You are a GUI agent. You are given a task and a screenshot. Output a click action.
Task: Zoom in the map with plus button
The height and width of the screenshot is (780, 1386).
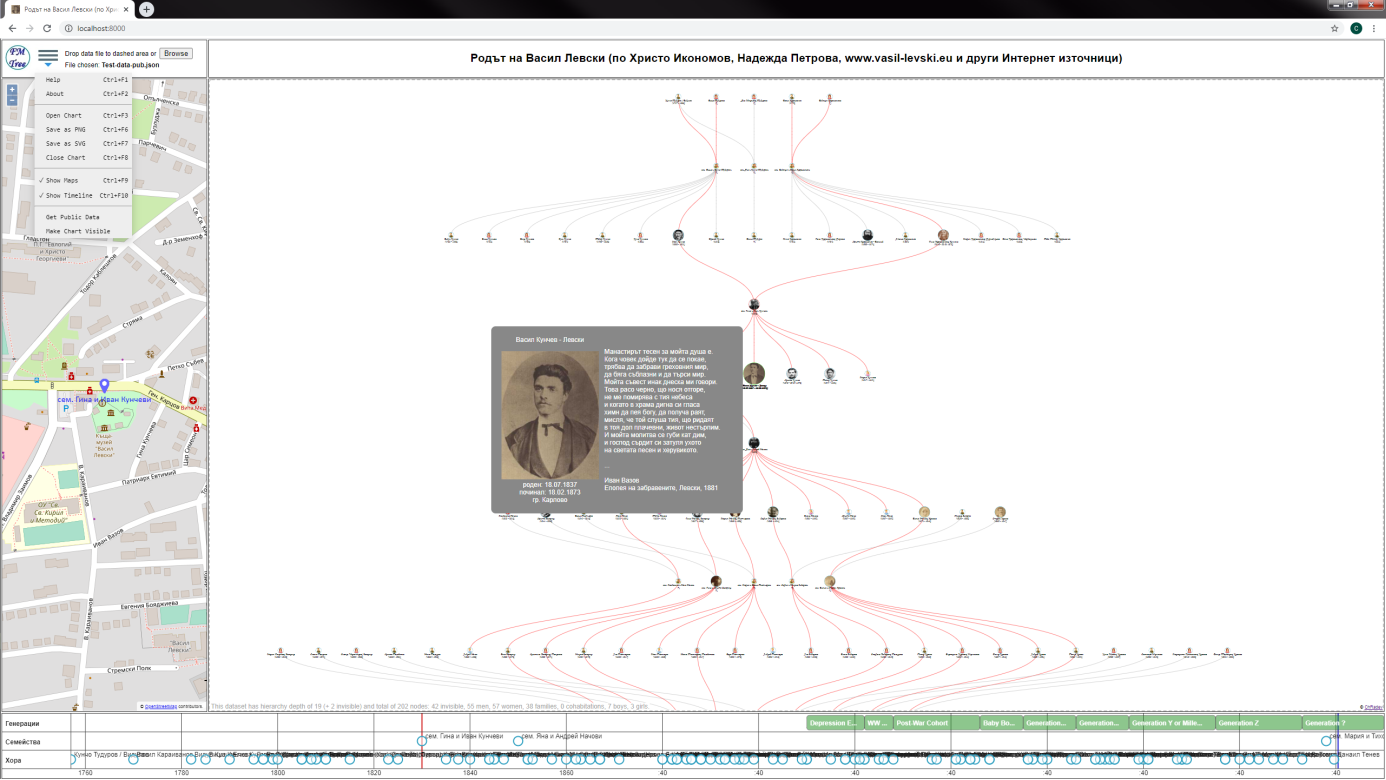point(12,90)
